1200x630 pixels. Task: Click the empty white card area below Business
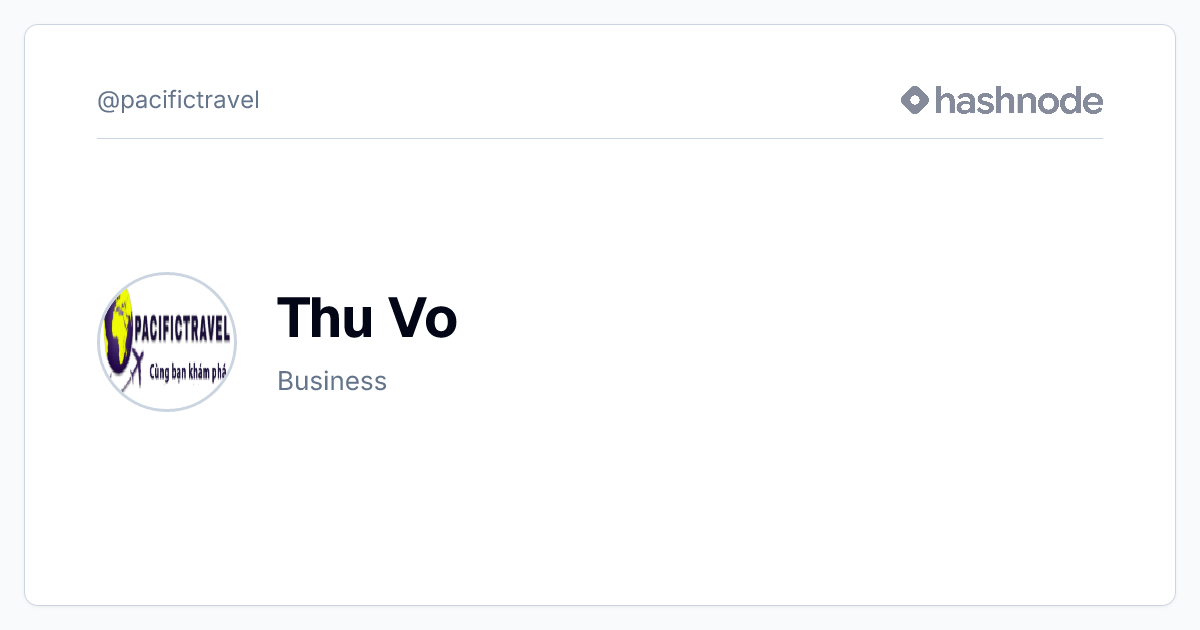click(x=600, y=500)
